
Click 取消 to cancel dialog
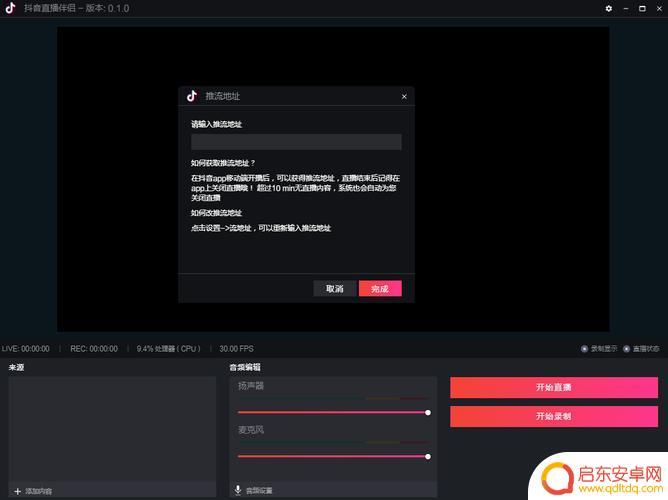pos(334,289)
